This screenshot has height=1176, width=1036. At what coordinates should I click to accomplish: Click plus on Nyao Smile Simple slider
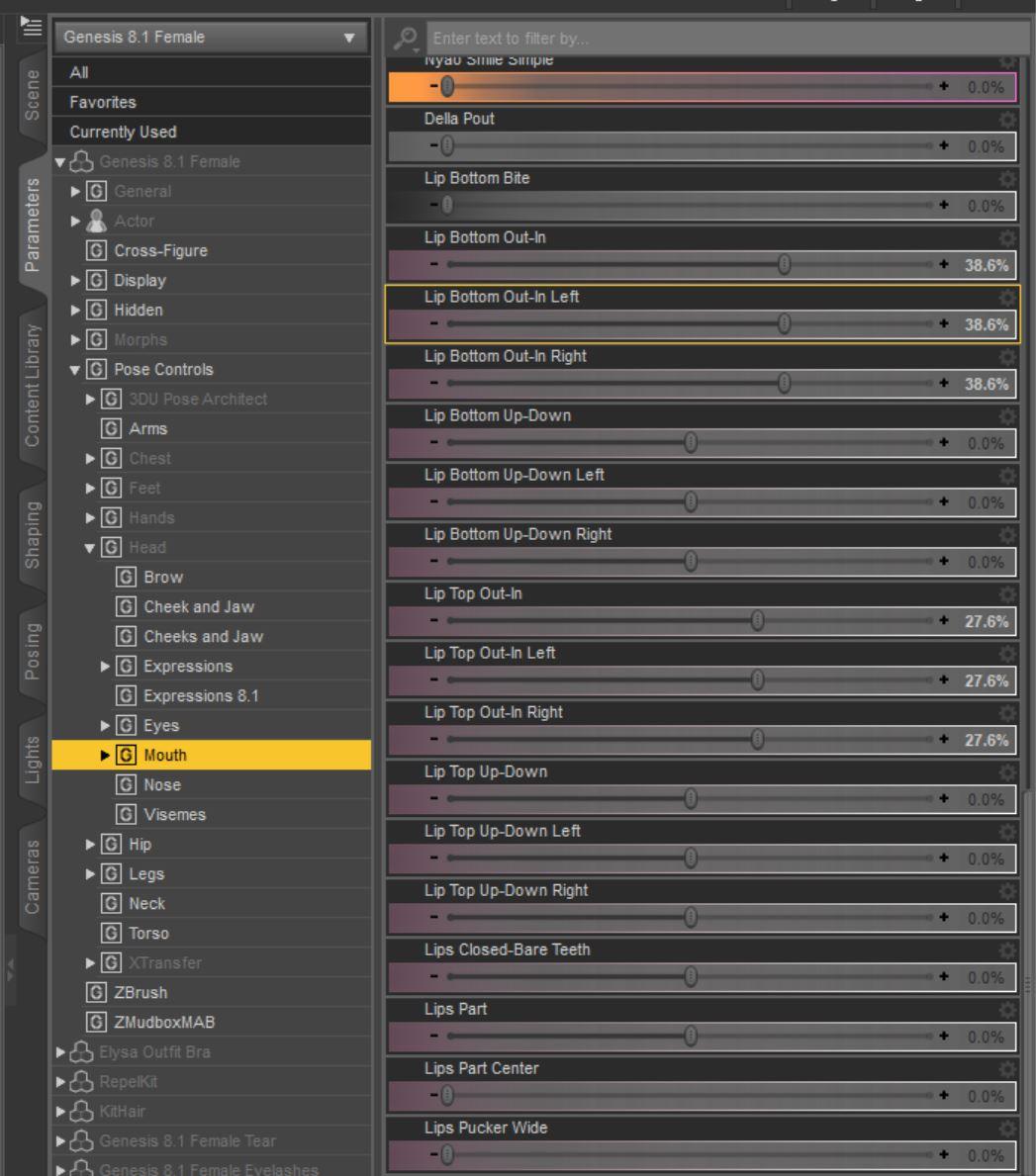tap(944, 85)
